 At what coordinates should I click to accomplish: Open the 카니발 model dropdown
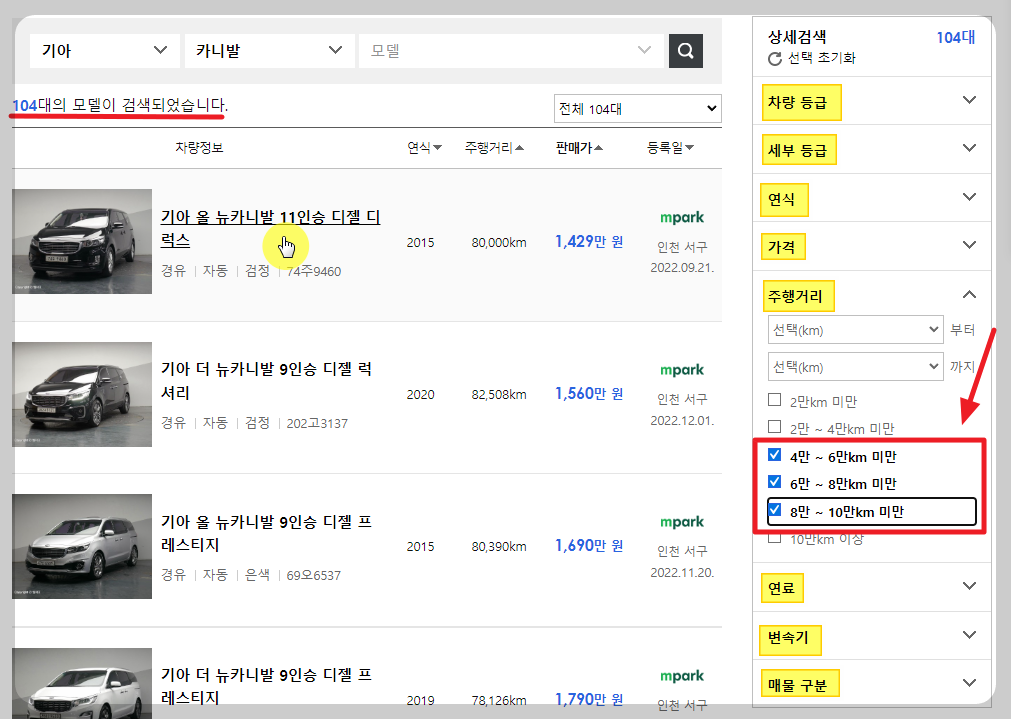[270, 51]
